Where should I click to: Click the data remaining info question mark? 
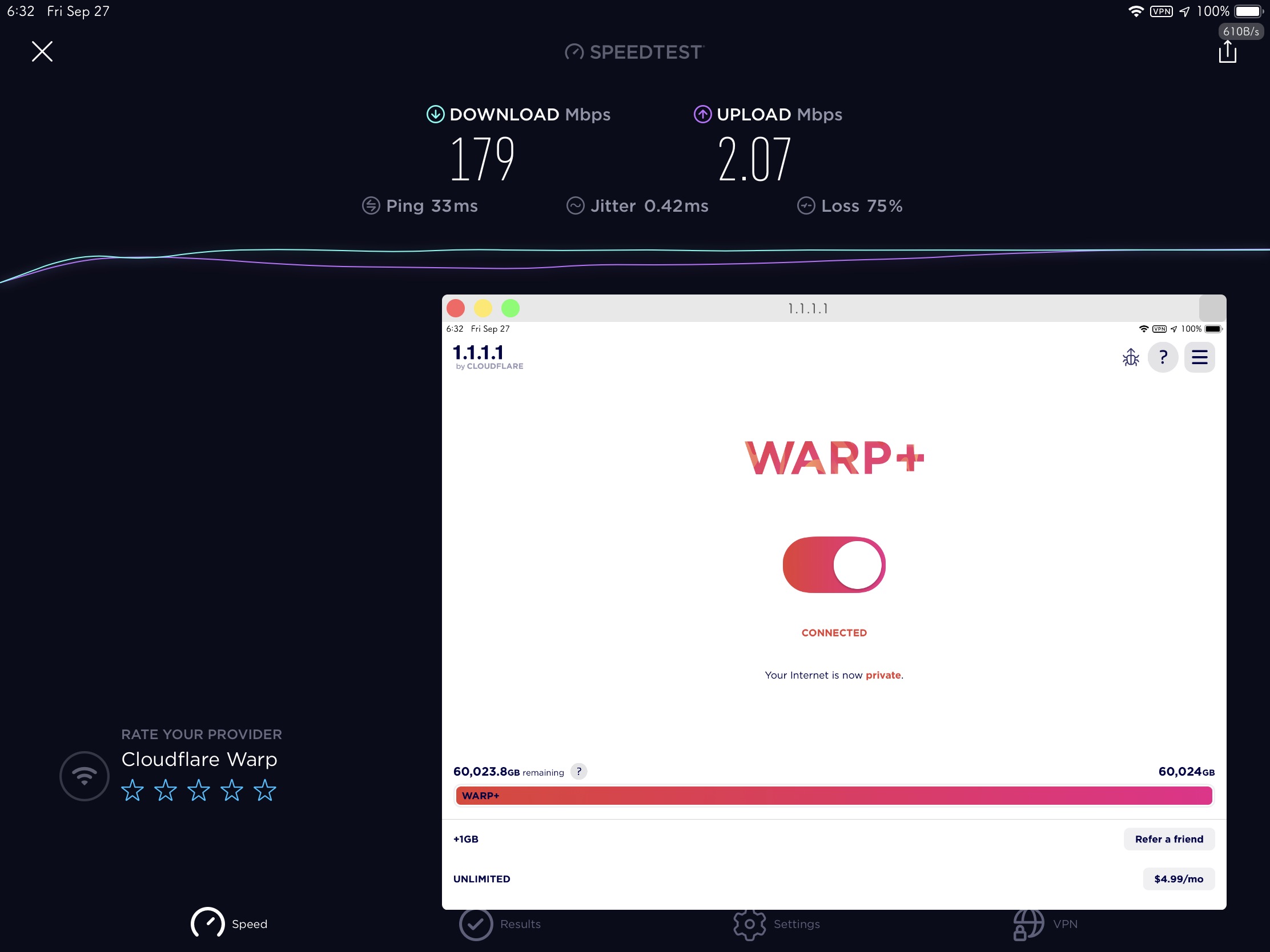(x=578, y=772)
